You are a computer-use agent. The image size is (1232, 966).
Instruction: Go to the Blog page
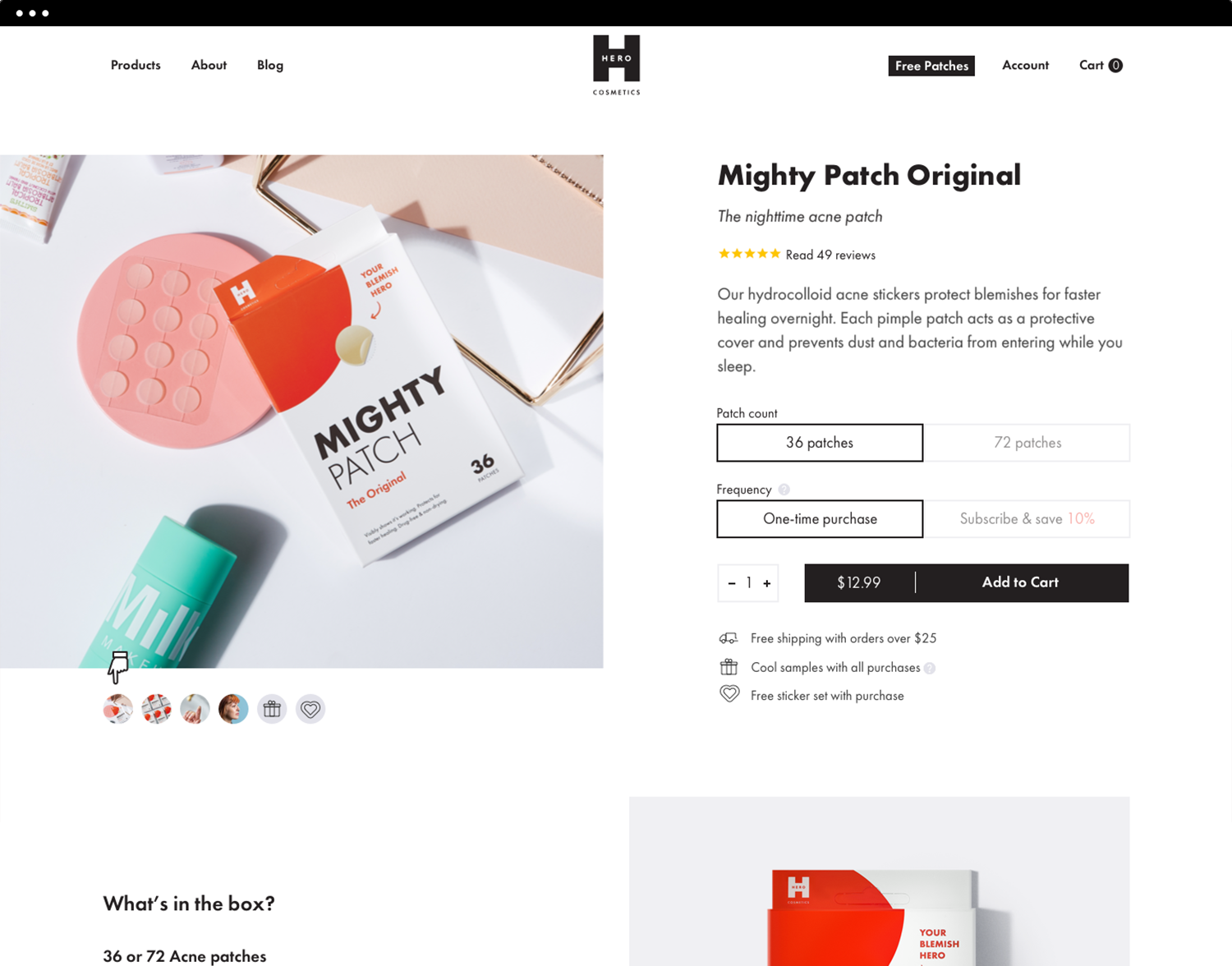point(270,66)
